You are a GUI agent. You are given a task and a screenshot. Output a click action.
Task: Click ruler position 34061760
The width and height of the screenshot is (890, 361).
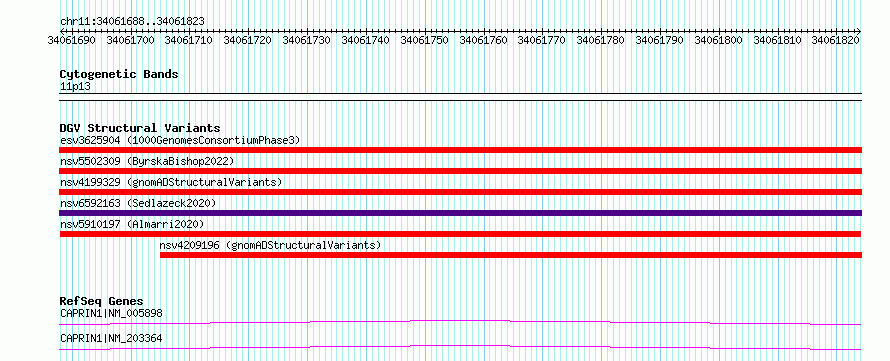tap(483, 40)
